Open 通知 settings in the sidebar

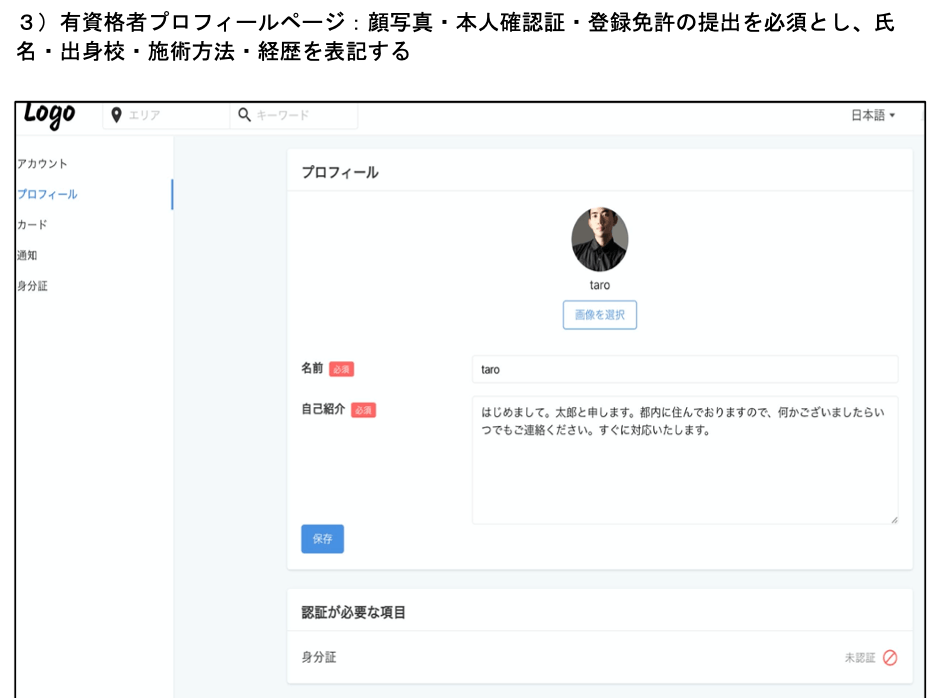[x=27, y=255]
